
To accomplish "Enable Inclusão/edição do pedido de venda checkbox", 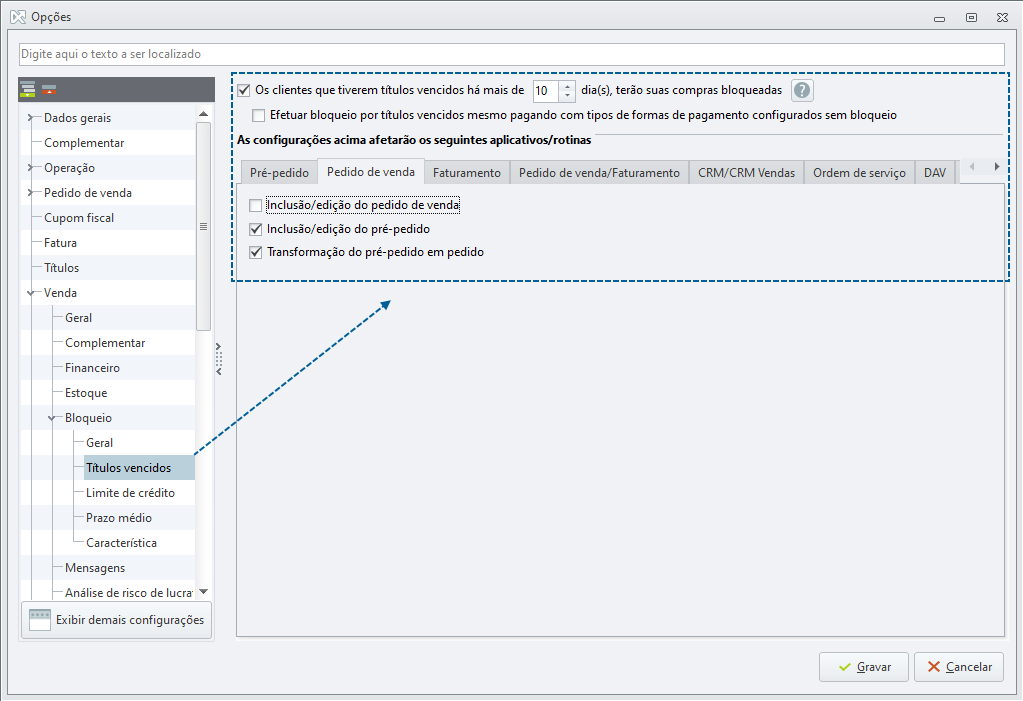I will 256,206.
